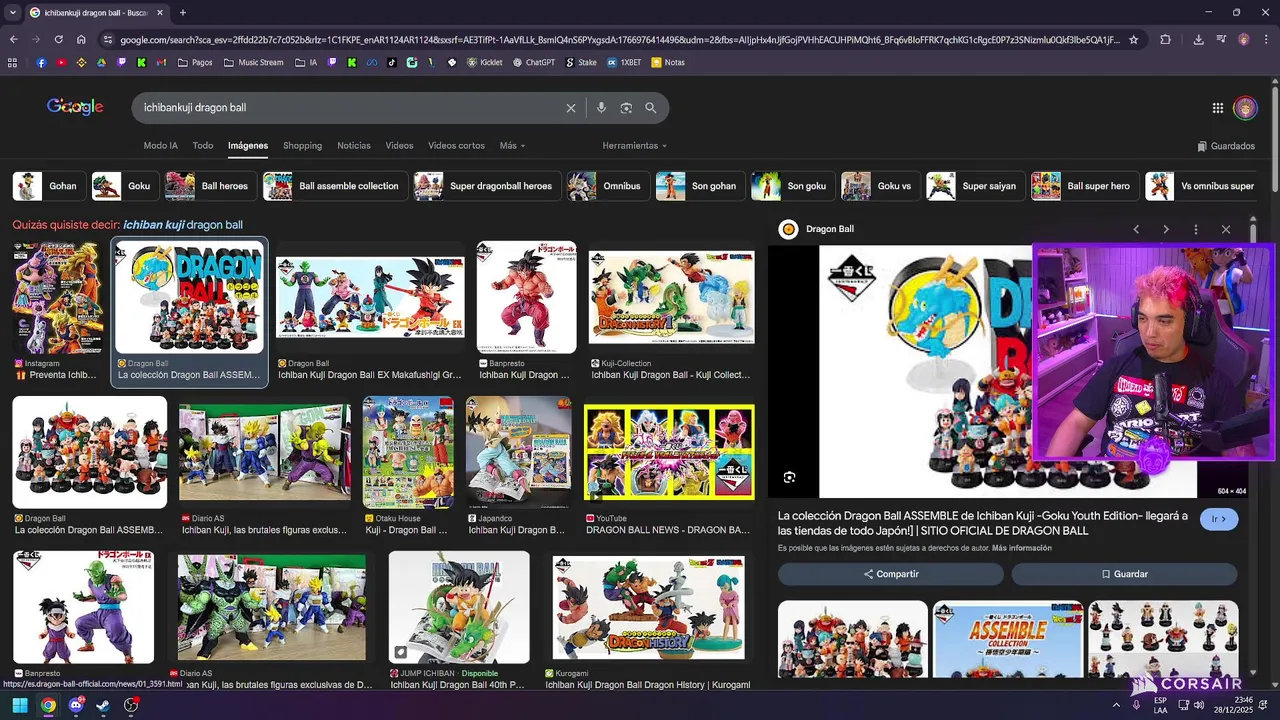The image size is (1280, 720).
Task: Switch to the Noticias tab
Action: [x=354, y=146]
